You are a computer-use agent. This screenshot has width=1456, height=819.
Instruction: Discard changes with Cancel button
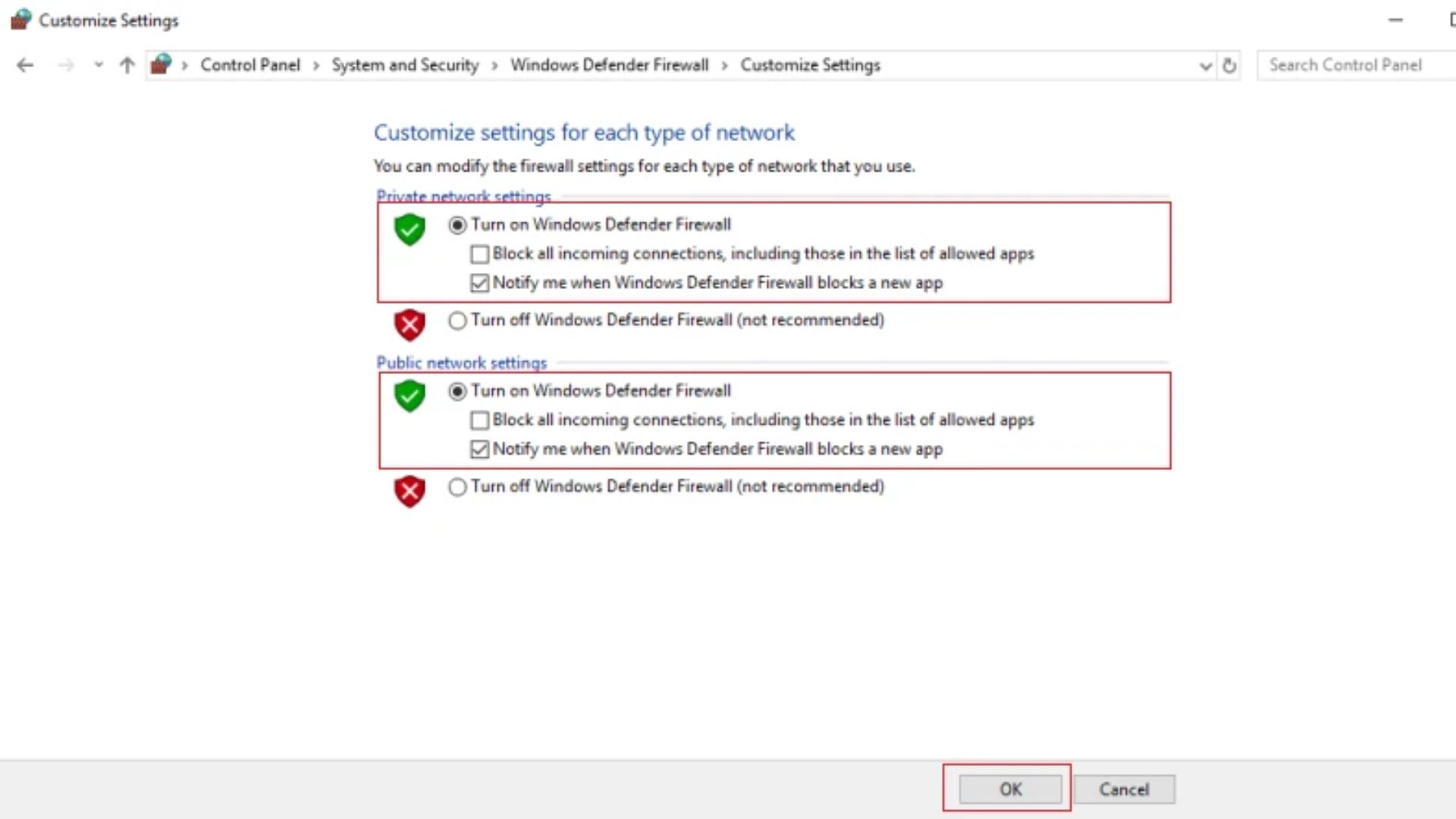click(1124, 789)
